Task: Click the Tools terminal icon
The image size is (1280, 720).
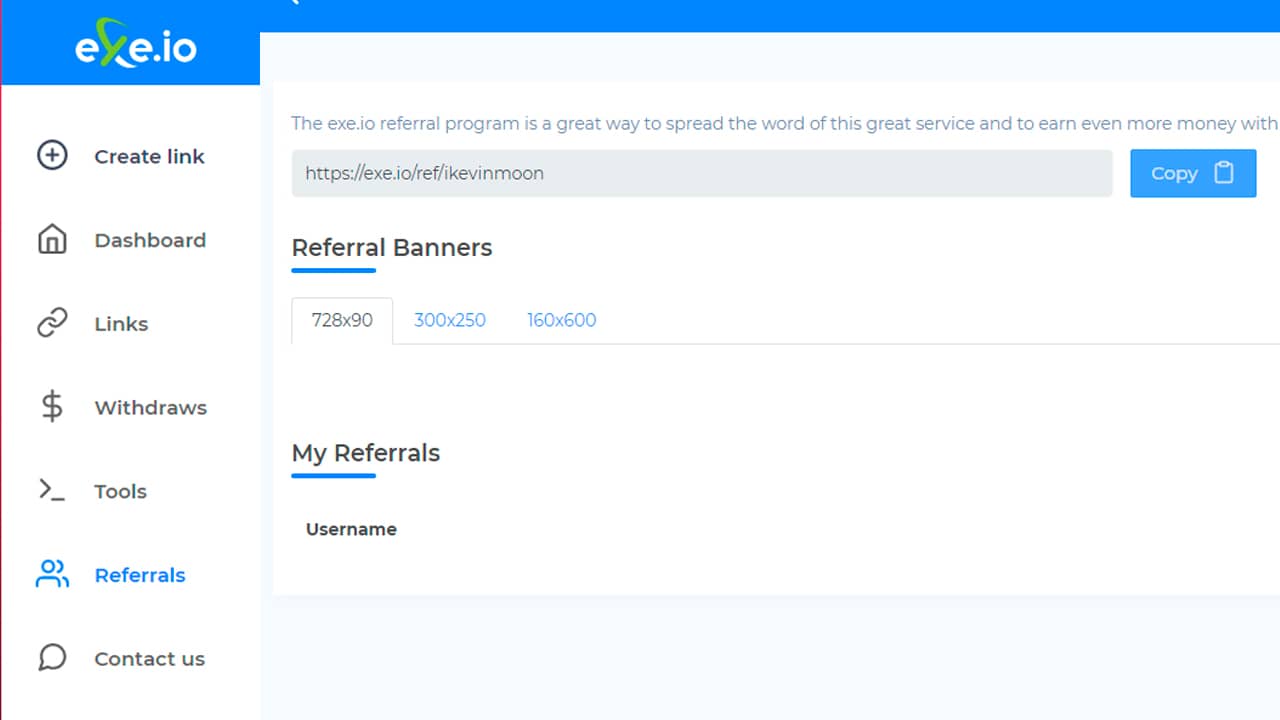Action: [x=52, y=490]
